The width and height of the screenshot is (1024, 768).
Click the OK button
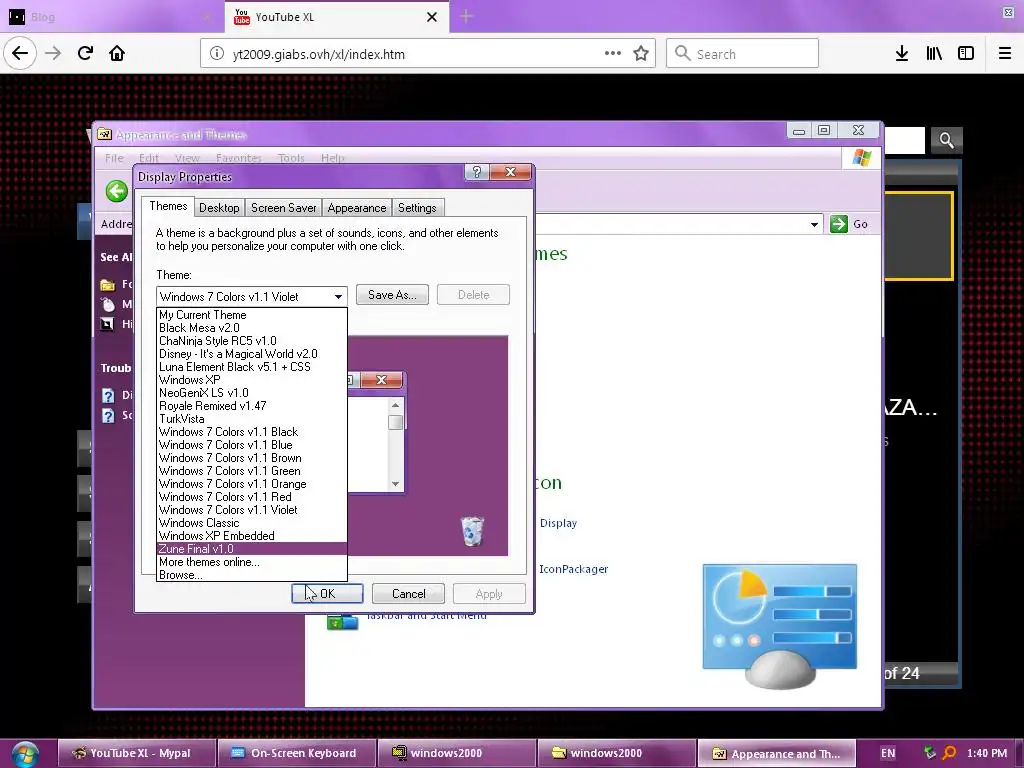[327, 594]
